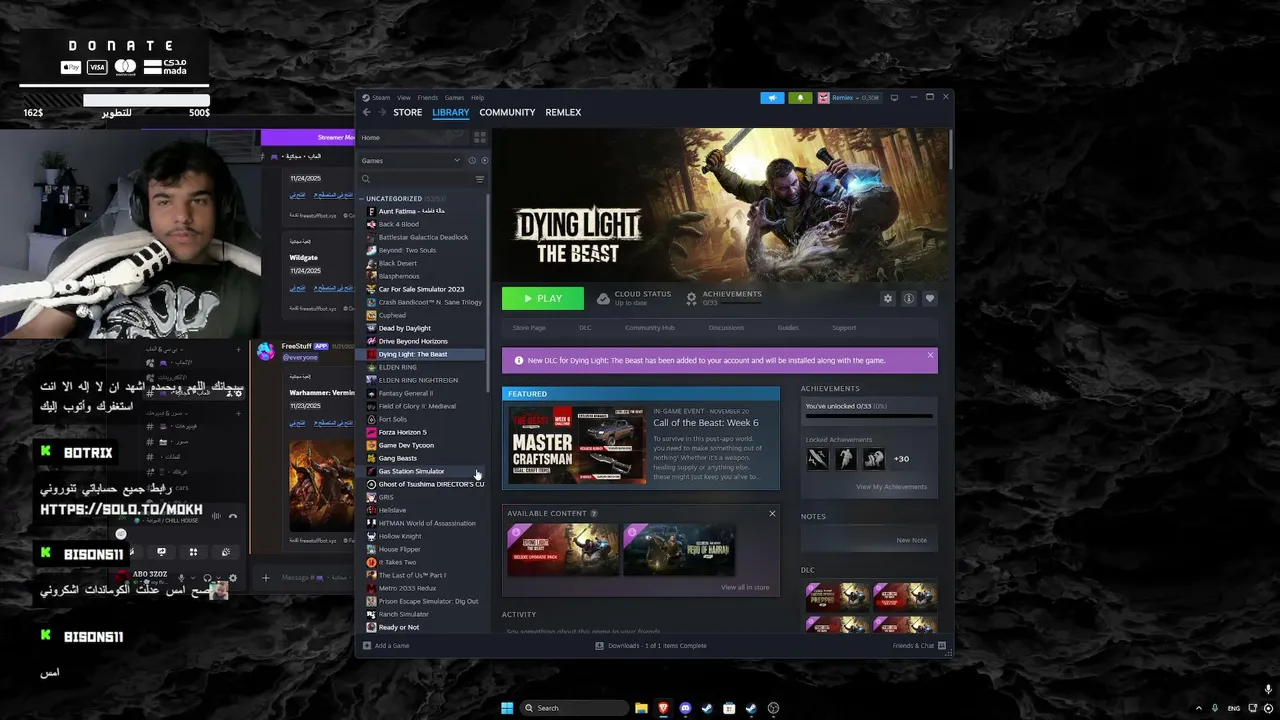Go forward using Steam forward arrow
Viewport: 1280px width, 720px height.
[x=381, y=112]
